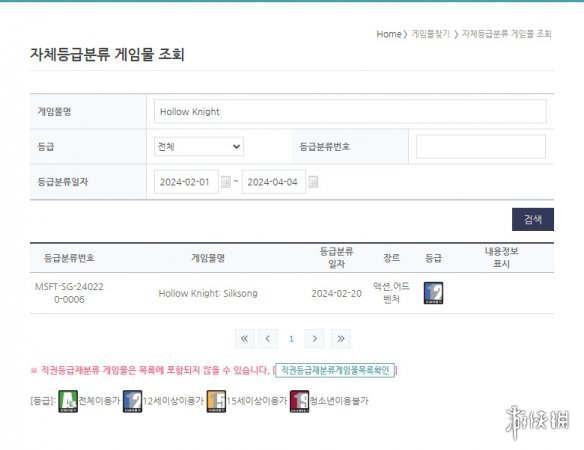Click the start date field 2024-02-01
The width and height of the screenshot is (584, 450).
click(186, 182)
